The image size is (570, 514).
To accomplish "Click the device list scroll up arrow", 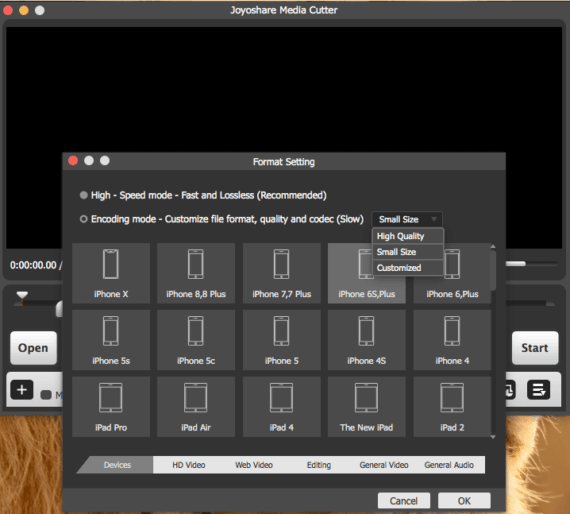I will [x=493, y=247].
